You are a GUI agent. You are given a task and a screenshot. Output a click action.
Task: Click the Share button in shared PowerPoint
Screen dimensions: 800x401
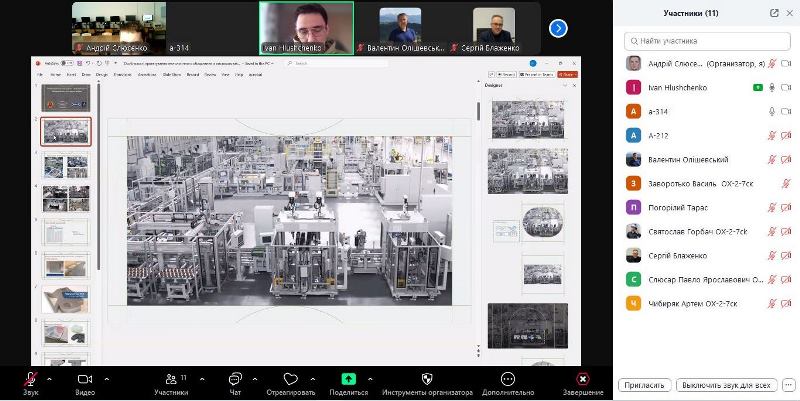pos(567,74)
